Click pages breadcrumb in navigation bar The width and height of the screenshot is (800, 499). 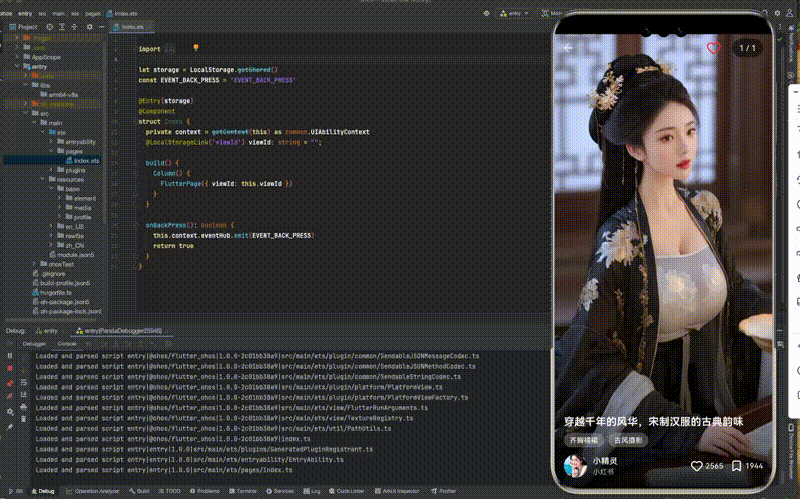coord(92,14)
